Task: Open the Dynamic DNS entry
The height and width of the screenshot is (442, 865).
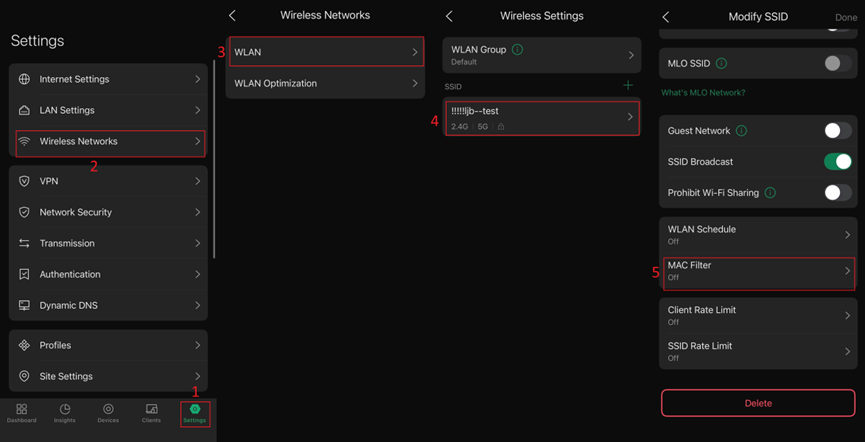Action: 108,305
